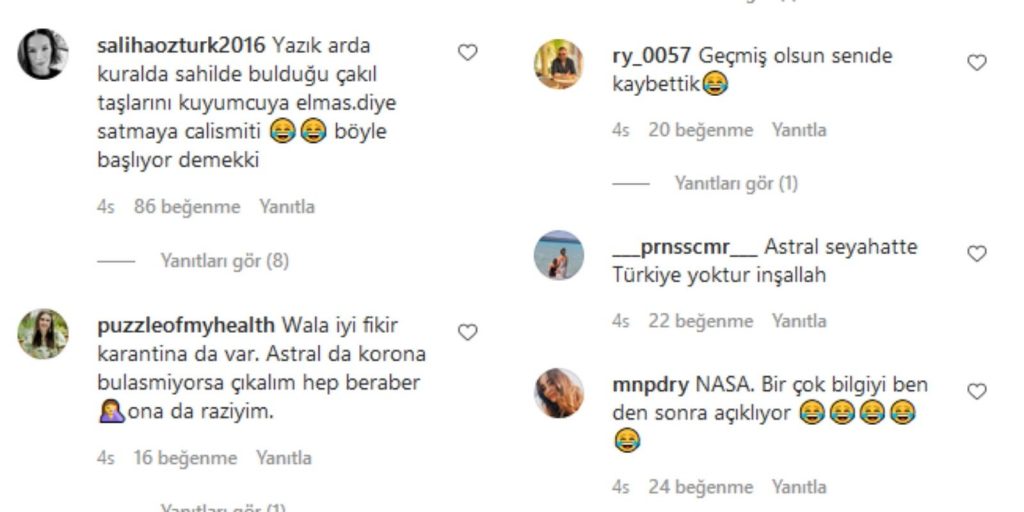Click Yanıtla beneath mnpdry's comment
Screen dimensions: 1024x512
click(x=799, y=487)
